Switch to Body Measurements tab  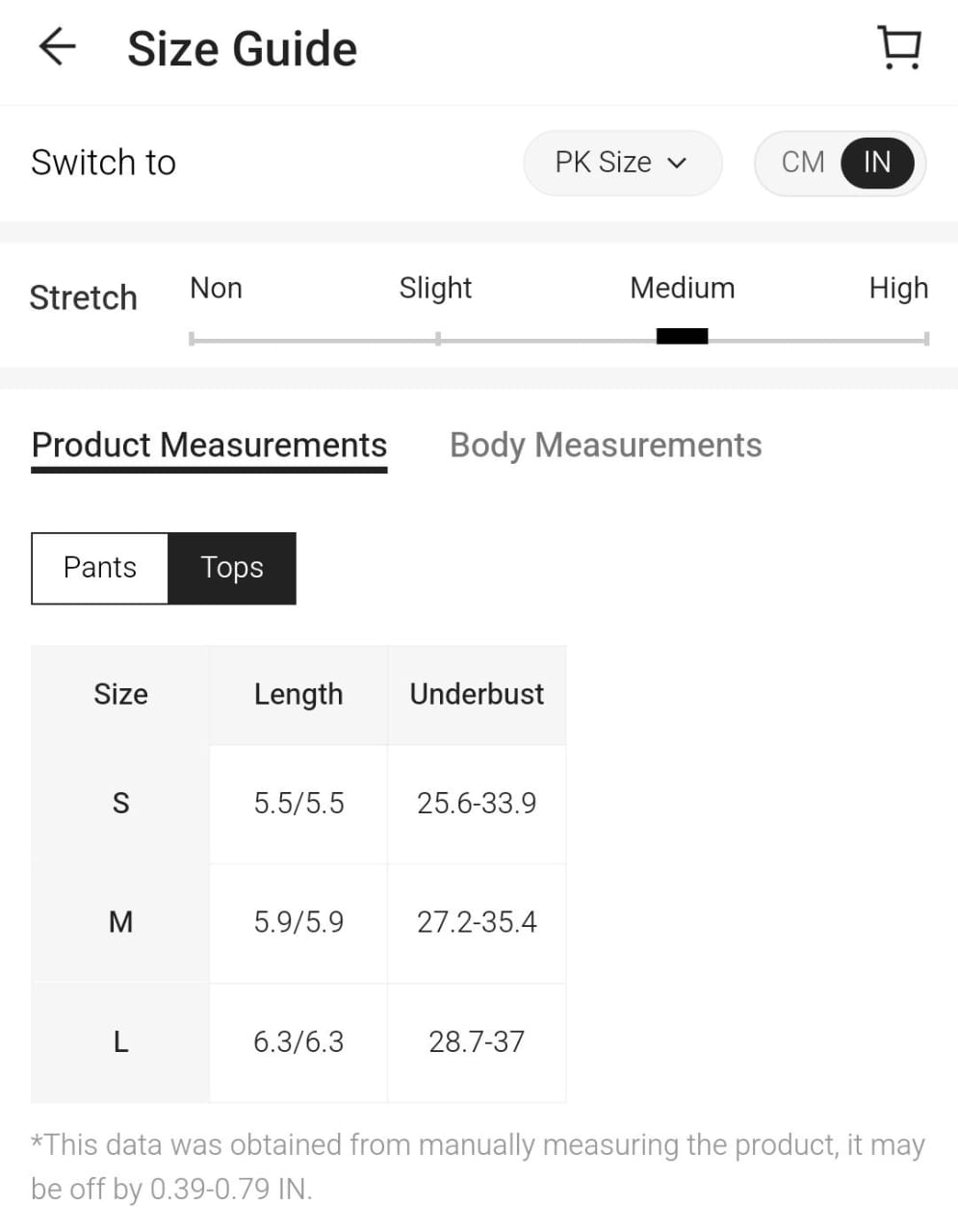606,445
